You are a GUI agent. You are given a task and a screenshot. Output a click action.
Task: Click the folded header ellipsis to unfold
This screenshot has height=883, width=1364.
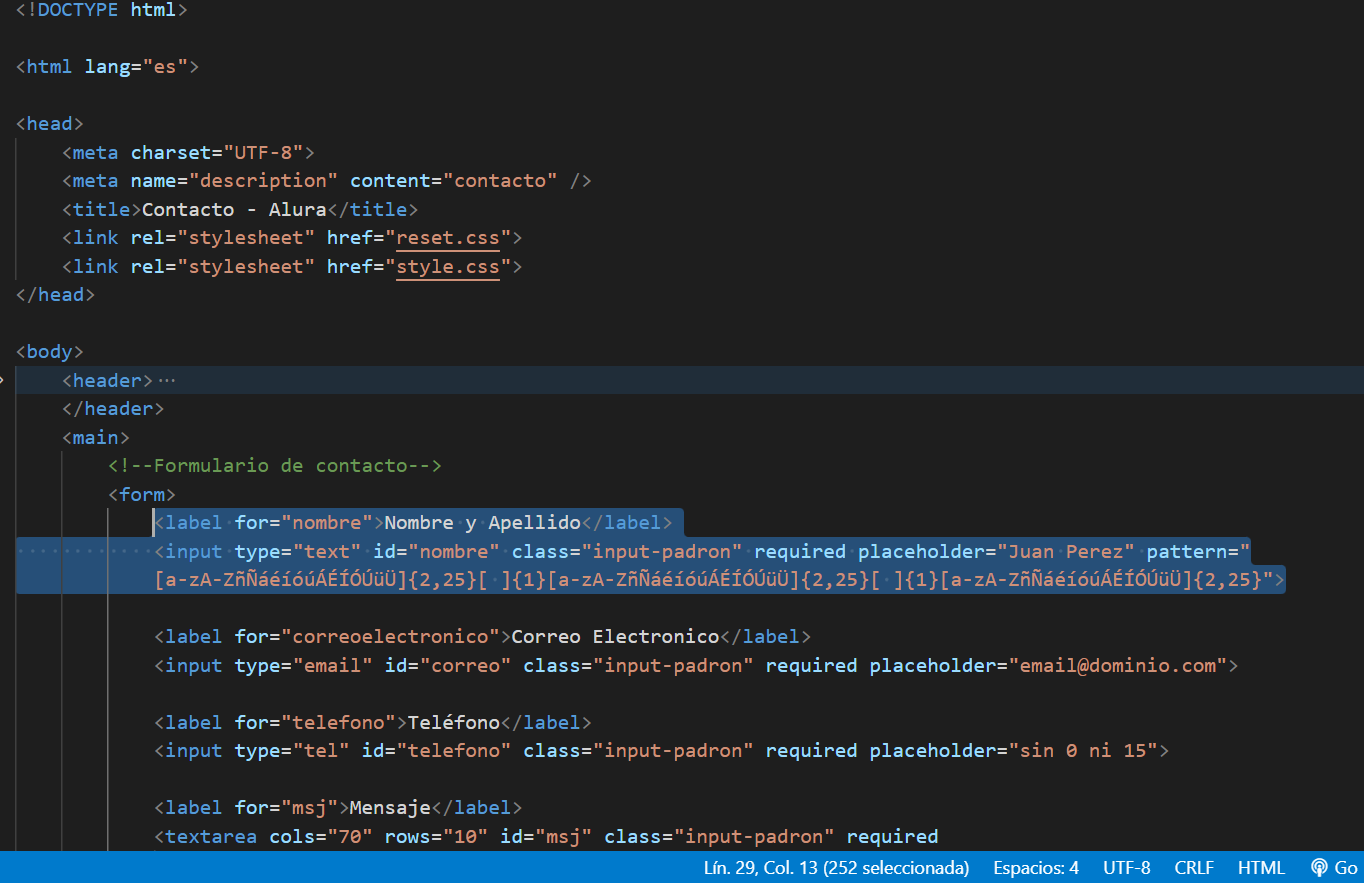coord(167,380)
